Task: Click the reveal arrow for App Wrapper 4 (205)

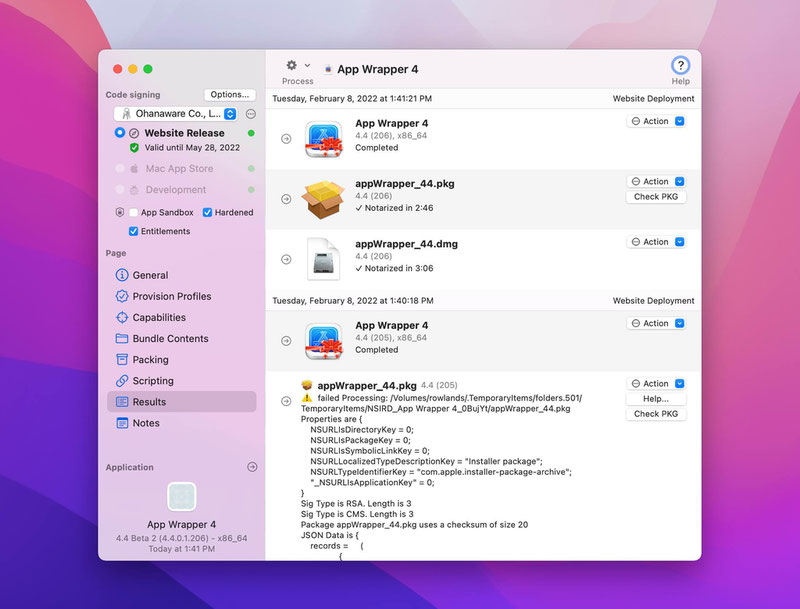Action: pos(286,341)
